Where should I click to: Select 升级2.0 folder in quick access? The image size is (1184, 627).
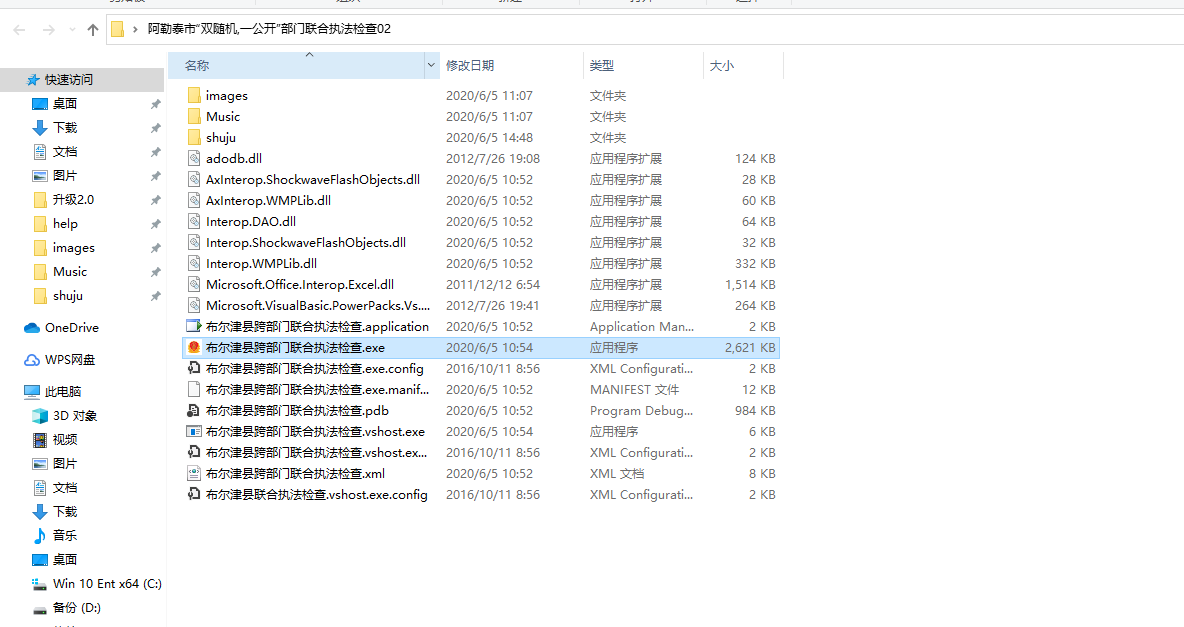point(72,200)
